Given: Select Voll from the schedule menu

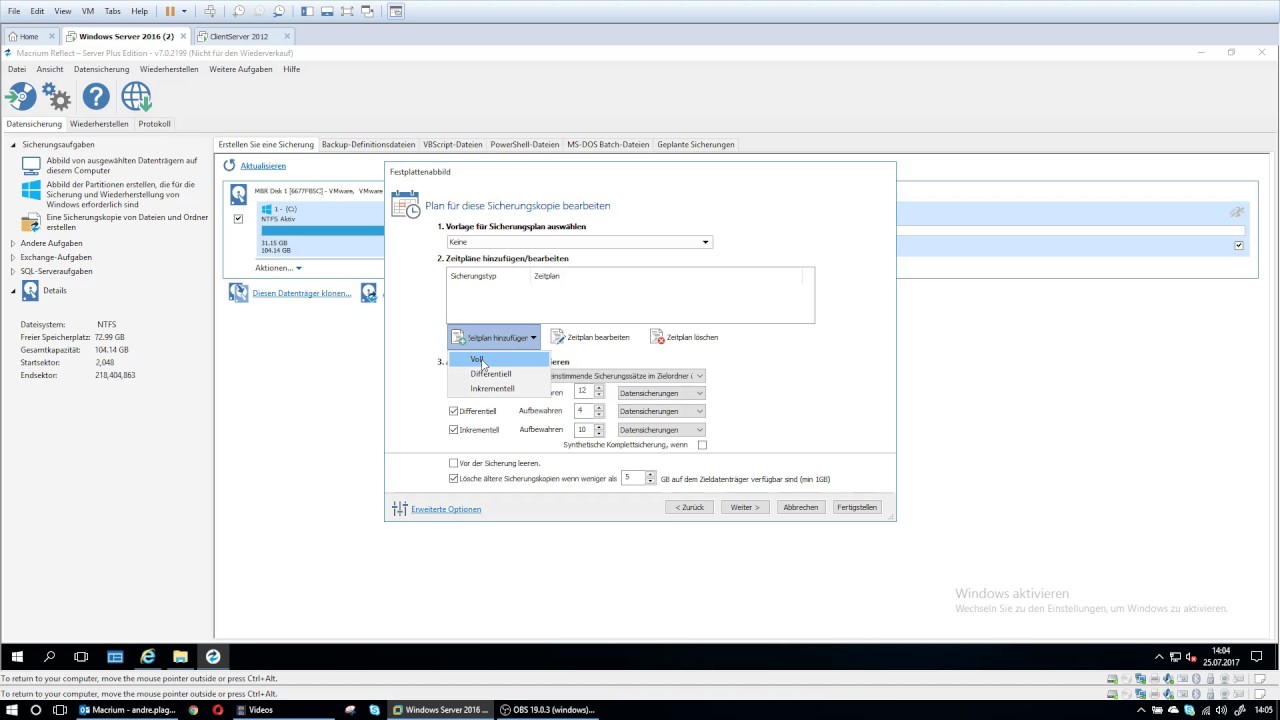Looking at the screenshot, I should [x=498, y=359].
